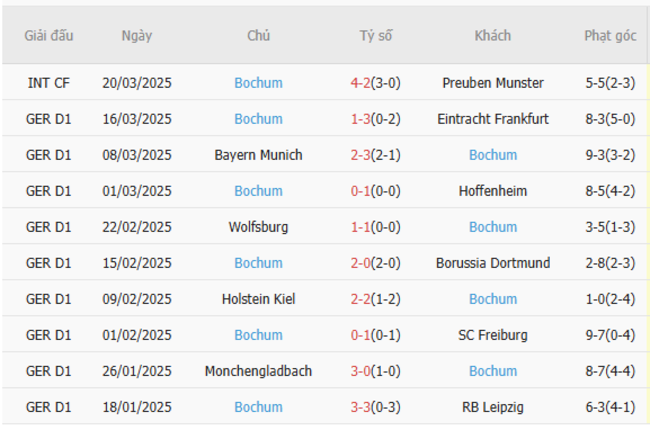Click the "Ngày" column header
Viewport: 650px width, 439px height.
[x=137, y=35]
